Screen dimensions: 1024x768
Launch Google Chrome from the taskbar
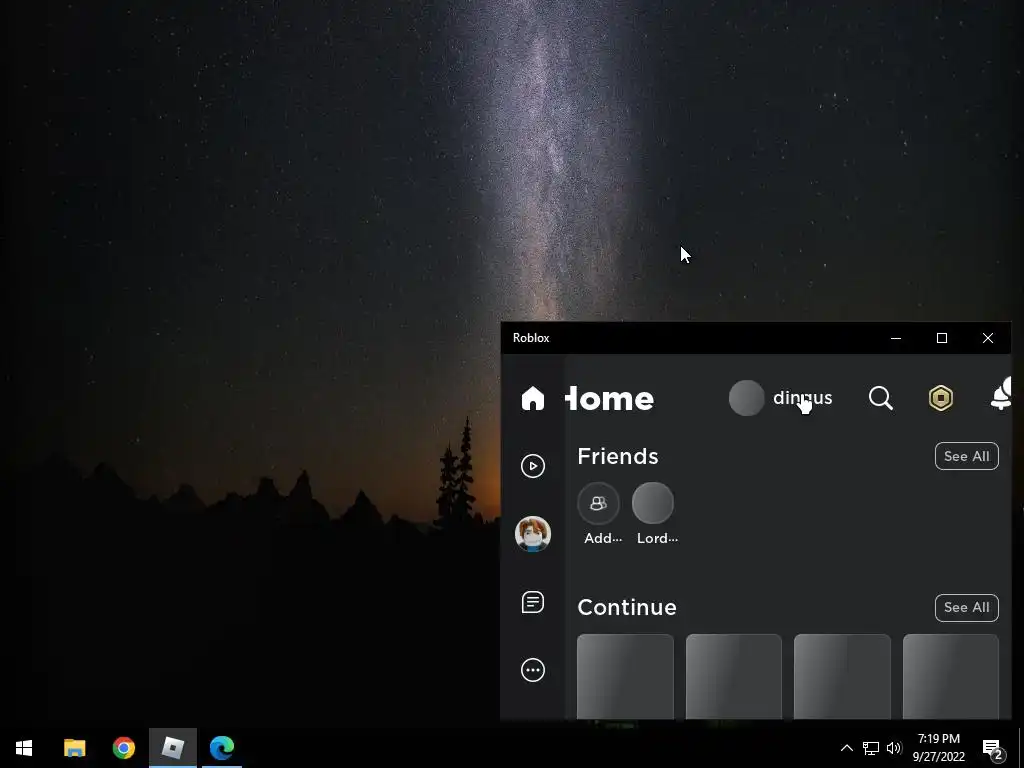[x=123, y=748]
